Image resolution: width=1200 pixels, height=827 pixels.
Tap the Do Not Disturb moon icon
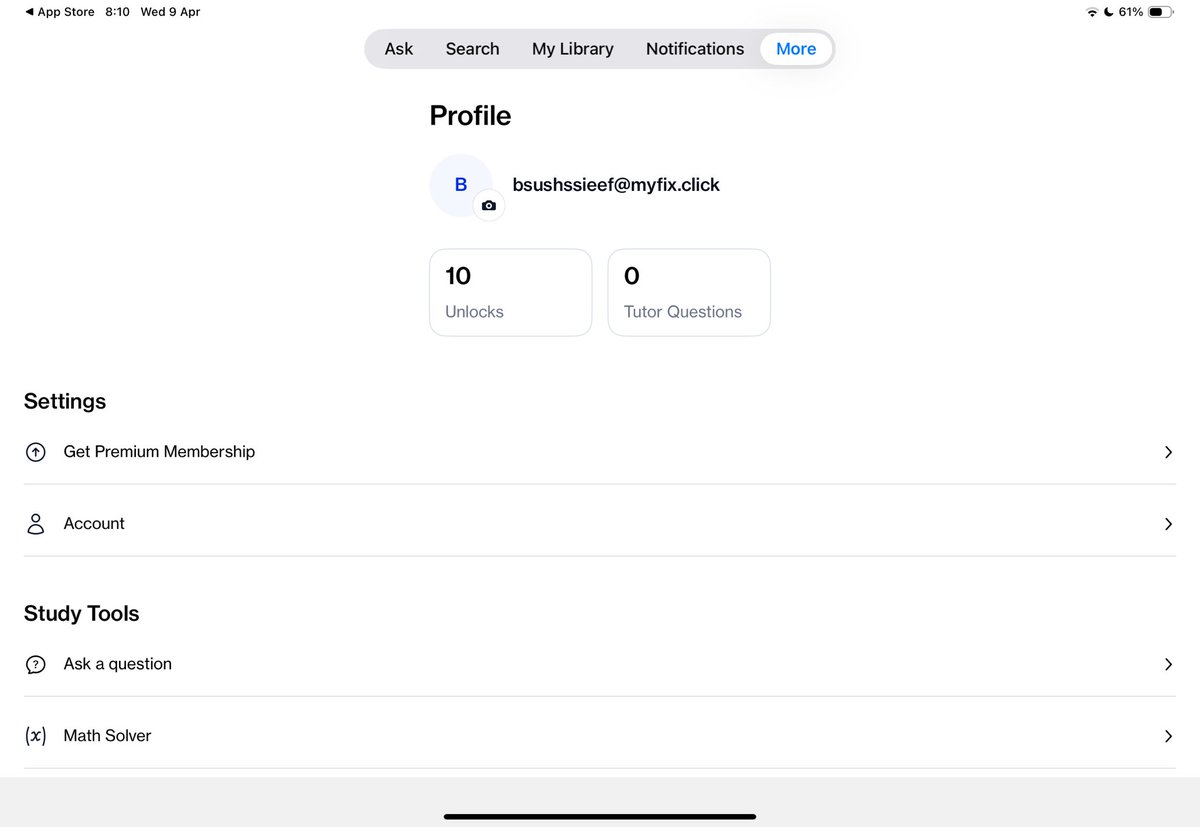1108,12
